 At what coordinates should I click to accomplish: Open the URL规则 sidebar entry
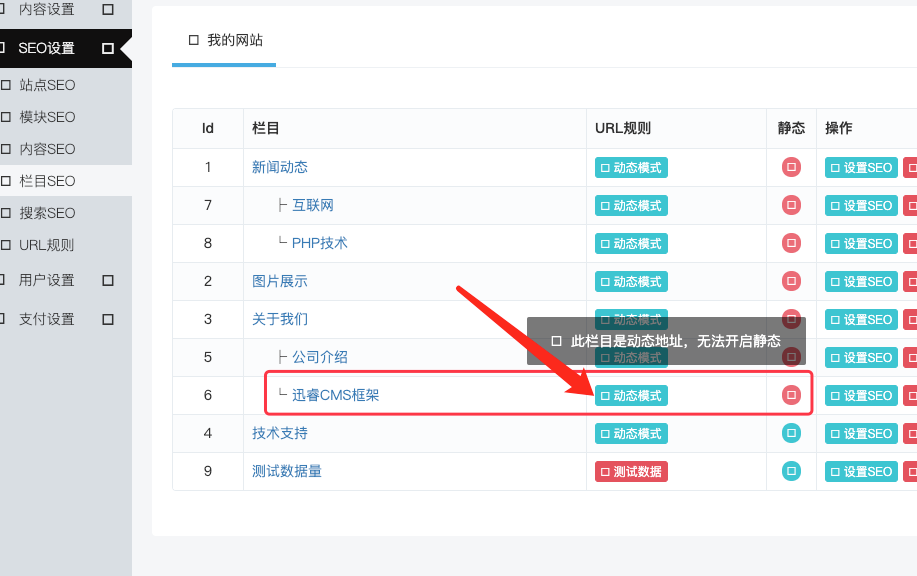pyautogui.click(x=47, y=246)
